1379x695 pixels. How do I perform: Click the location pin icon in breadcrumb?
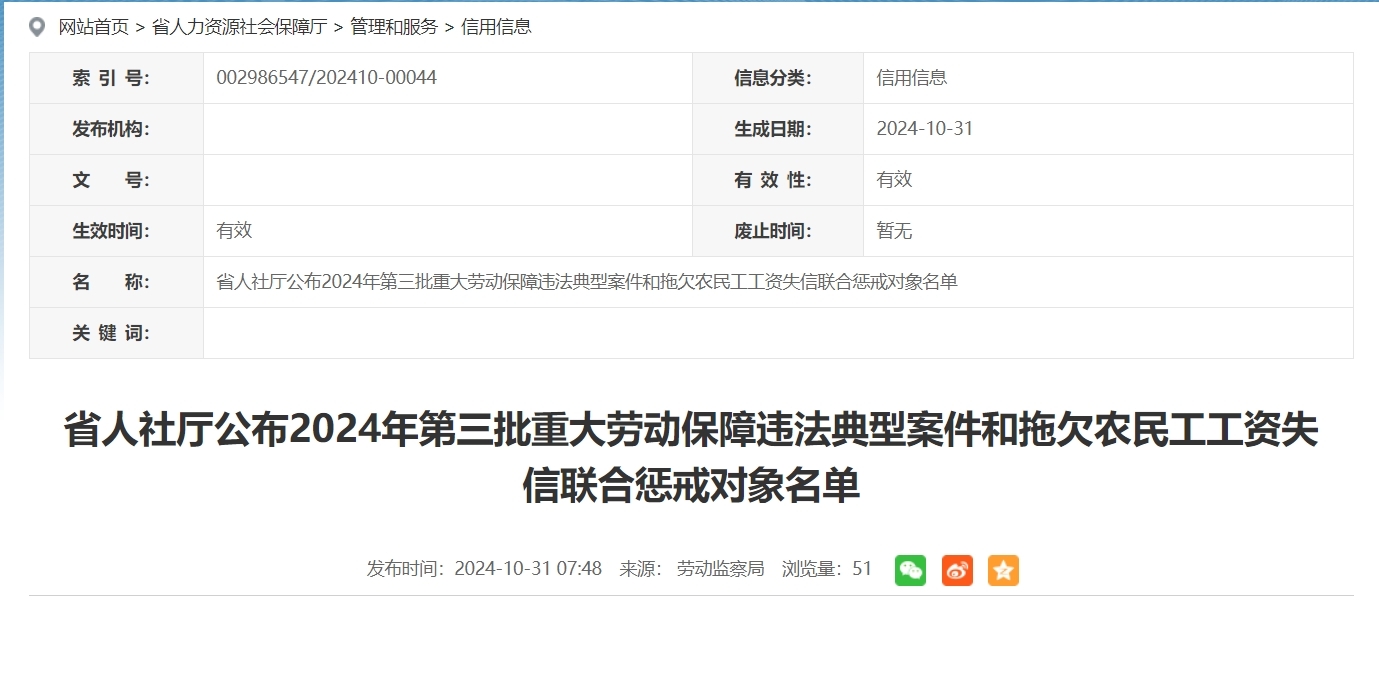point(38,27)
